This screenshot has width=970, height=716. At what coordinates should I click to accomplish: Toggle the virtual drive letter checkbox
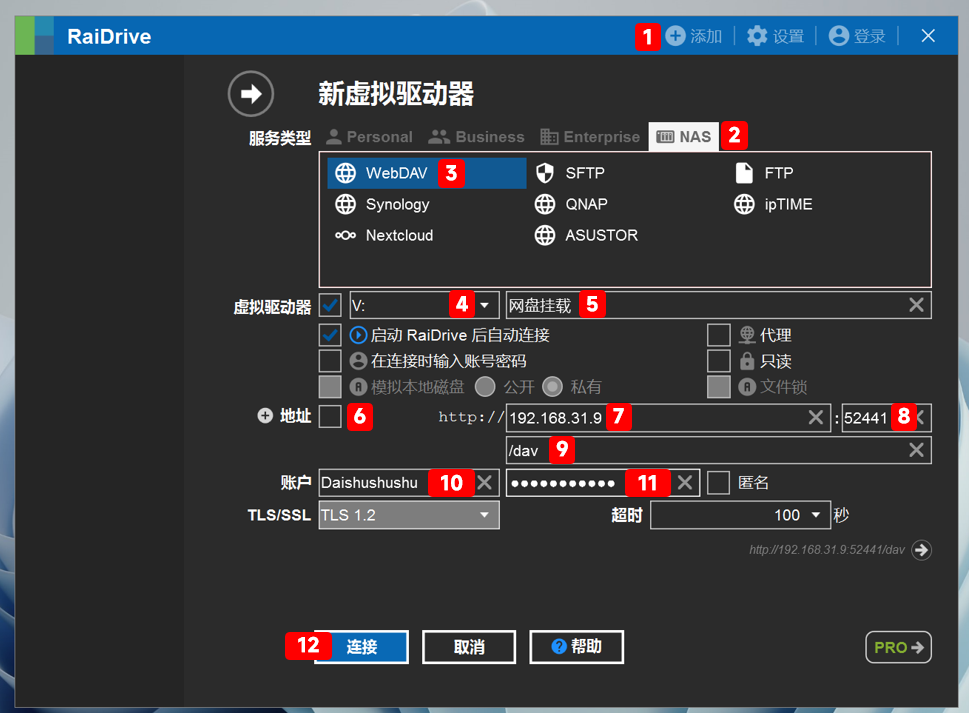[x=330, y=304]
